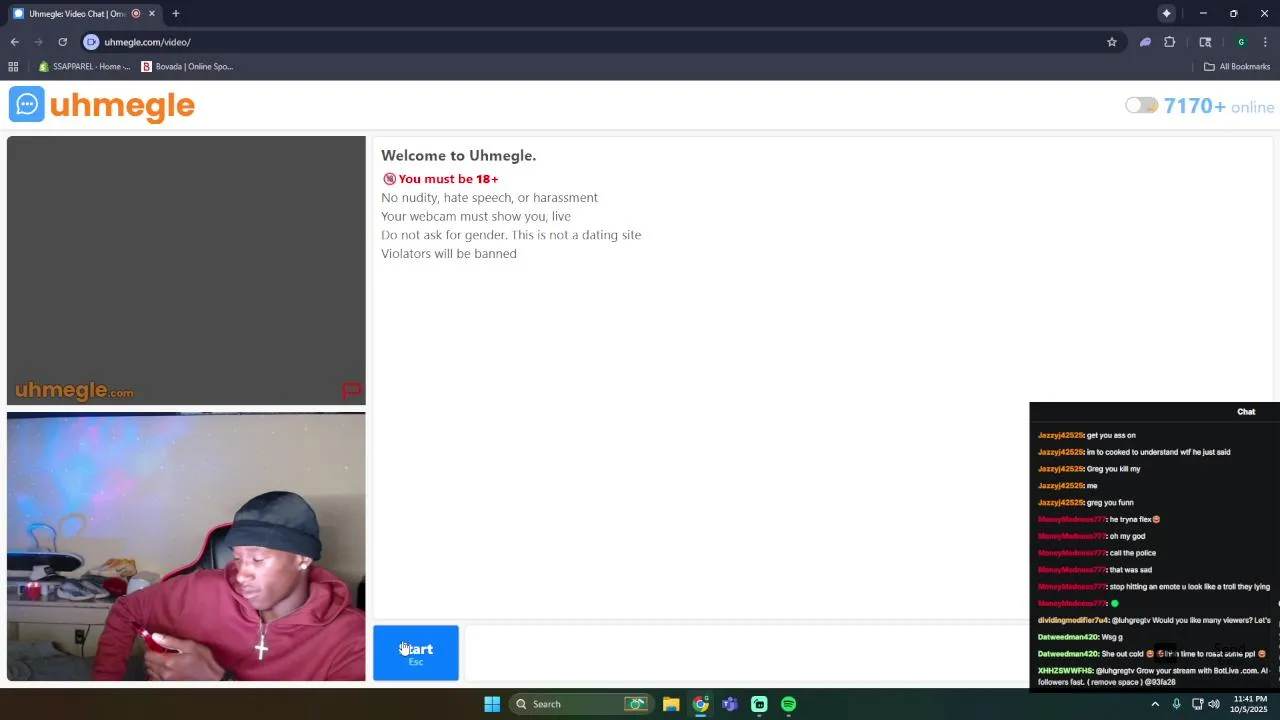Go forward in browser history
The image size is (1280, 720).
(38, 42)
